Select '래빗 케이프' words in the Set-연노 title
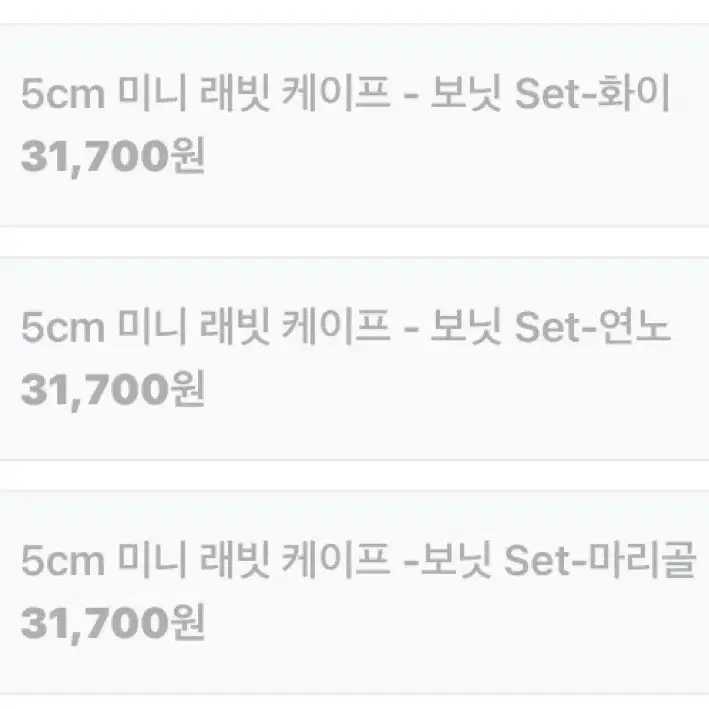709x709 pixels. (x=295, y=326)
